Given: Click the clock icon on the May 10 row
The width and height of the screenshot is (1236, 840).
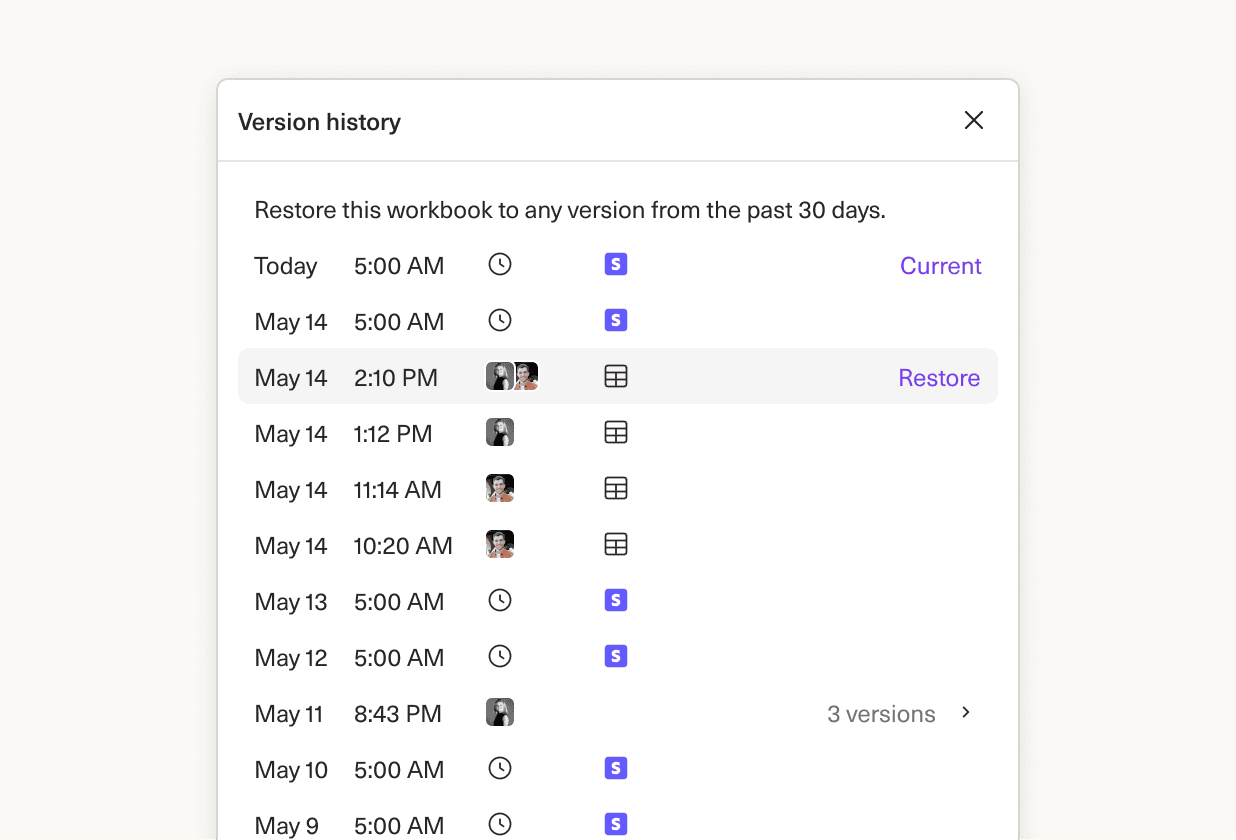Looking at the screenshot, I should 499,768.
